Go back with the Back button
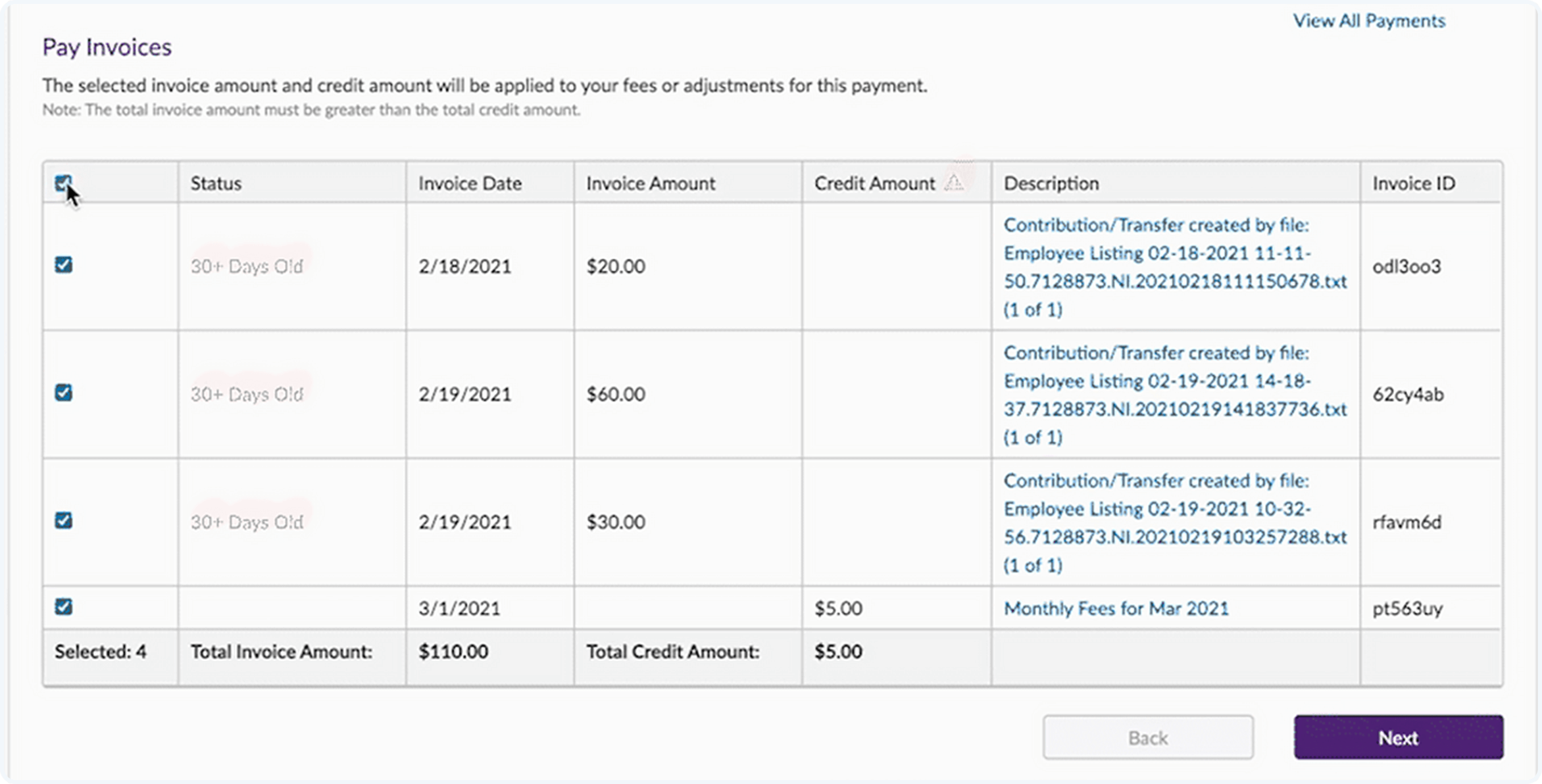 coord(1147,737)
